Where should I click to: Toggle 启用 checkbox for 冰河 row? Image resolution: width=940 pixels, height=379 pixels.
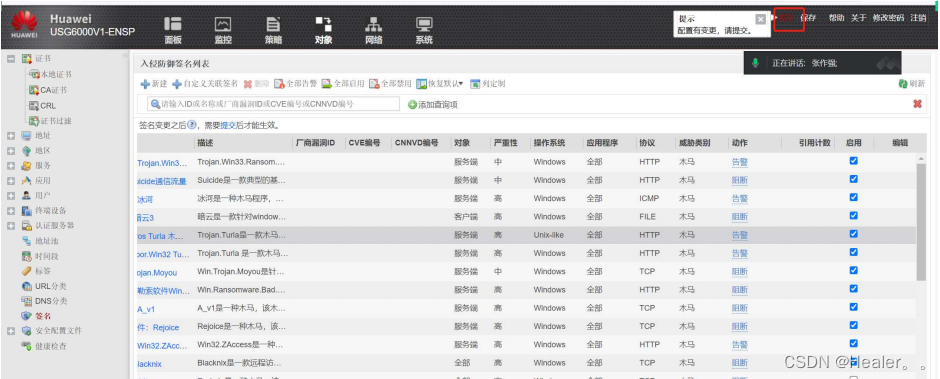854,197
